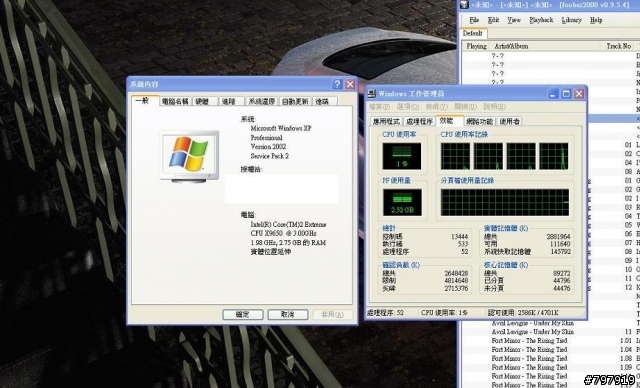Screen dimensions: 640x388
Task: Click status bar entry CPU 使用率: 1%
Action: (x=444, y=313)
